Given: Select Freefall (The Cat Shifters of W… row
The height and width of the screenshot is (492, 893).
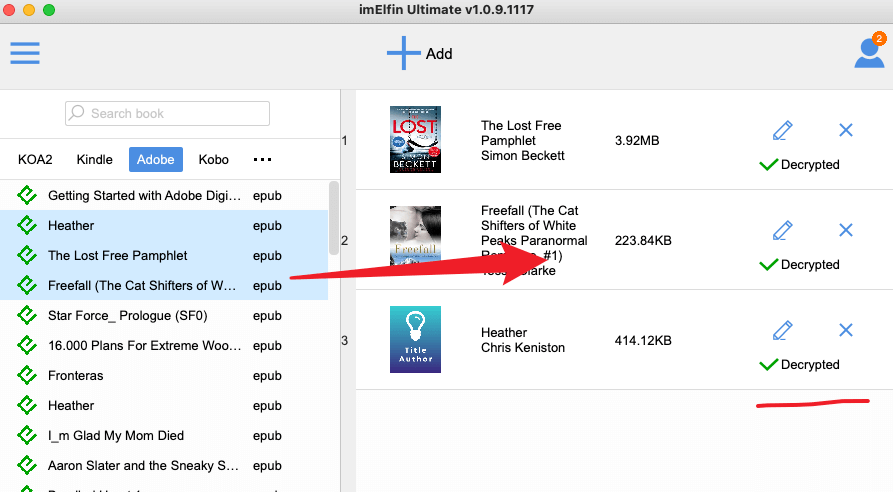Looking at the screenshot, I should click(x=164, y=285).
